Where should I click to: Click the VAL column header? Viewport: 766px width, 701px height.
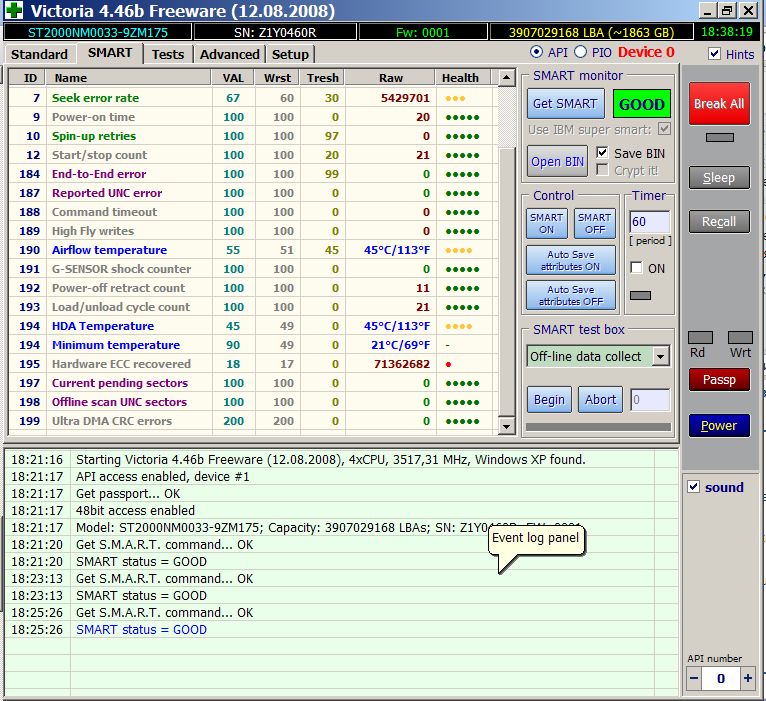tap(233, 78)
